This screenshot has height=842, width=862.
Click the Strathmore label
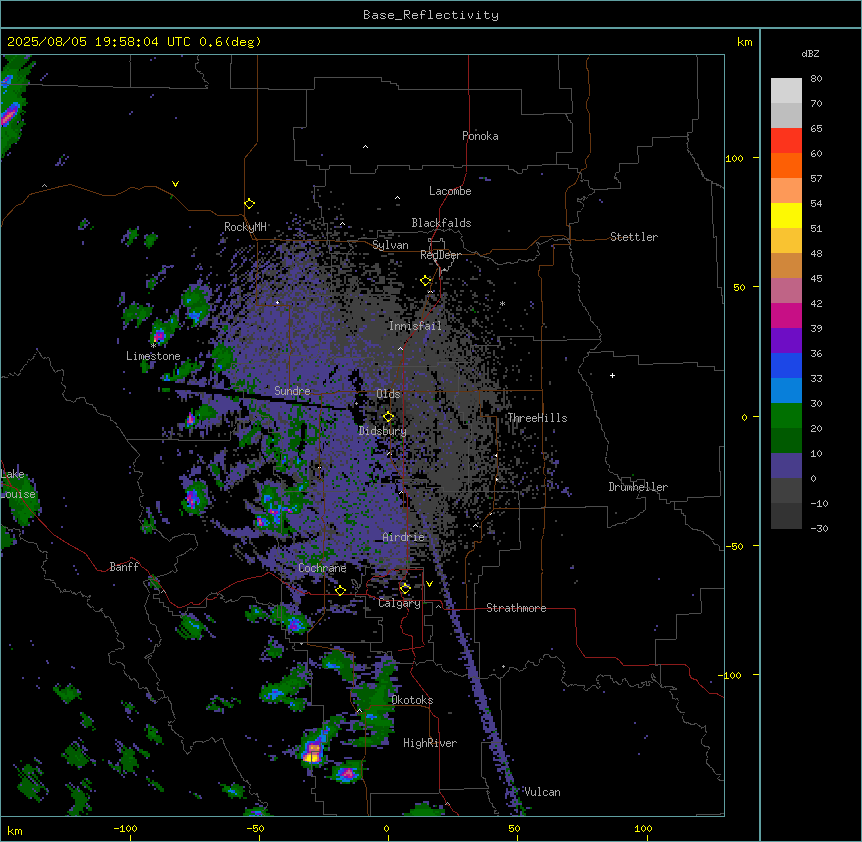pyautogui.click(x=516, y=608)
